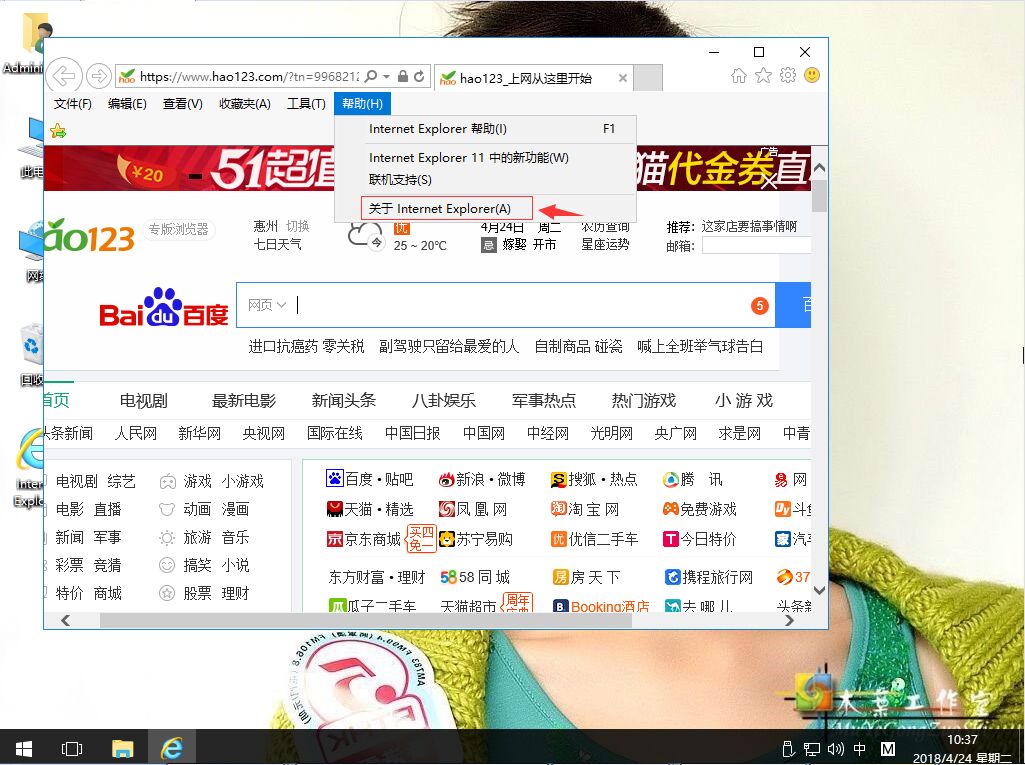Click the security lock icon in address bar
Screen dimensions: 1025x765
[403, 76]
